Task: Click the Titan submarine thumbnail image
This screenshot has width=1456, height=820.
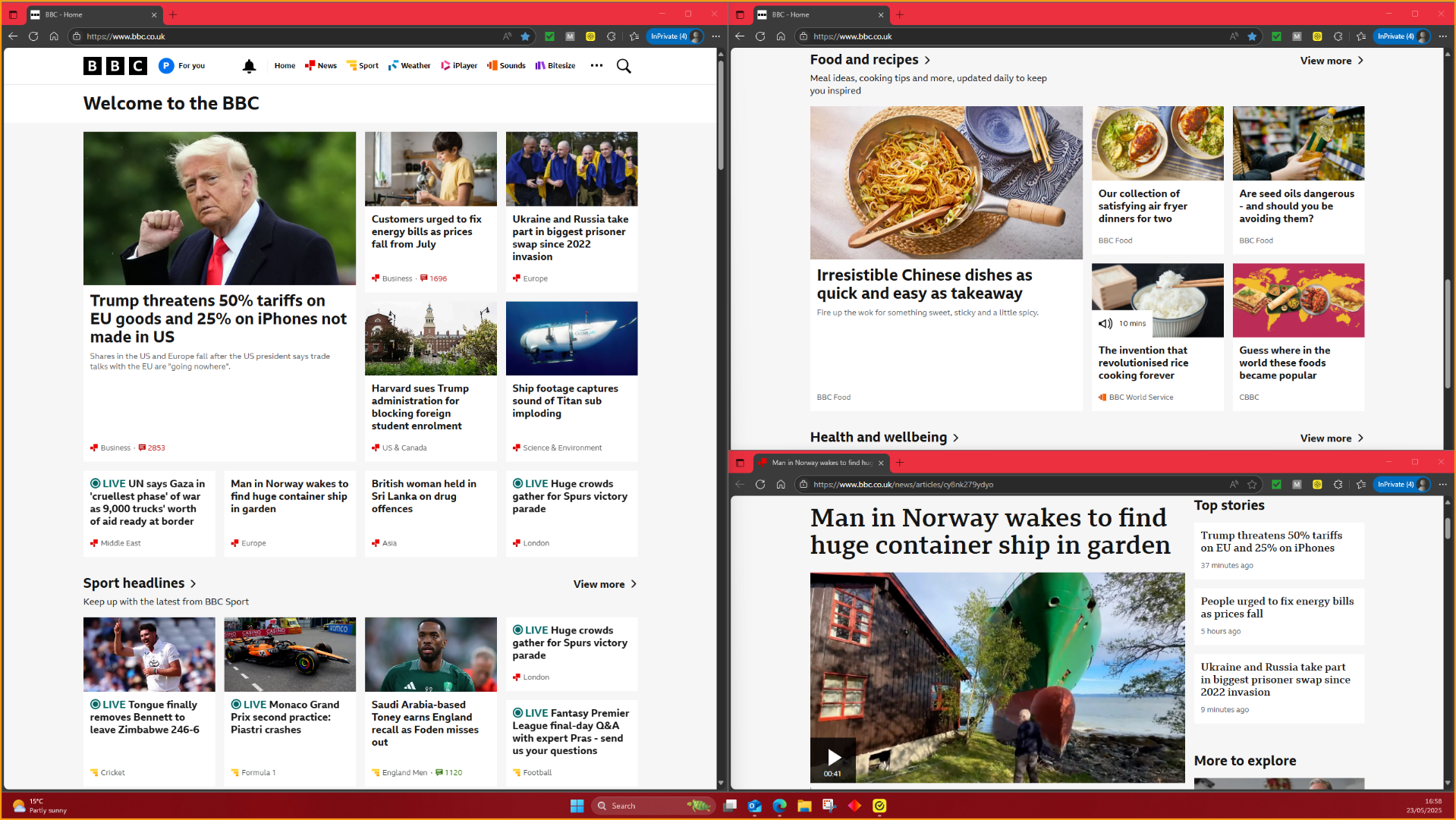Action: point(571,338)
